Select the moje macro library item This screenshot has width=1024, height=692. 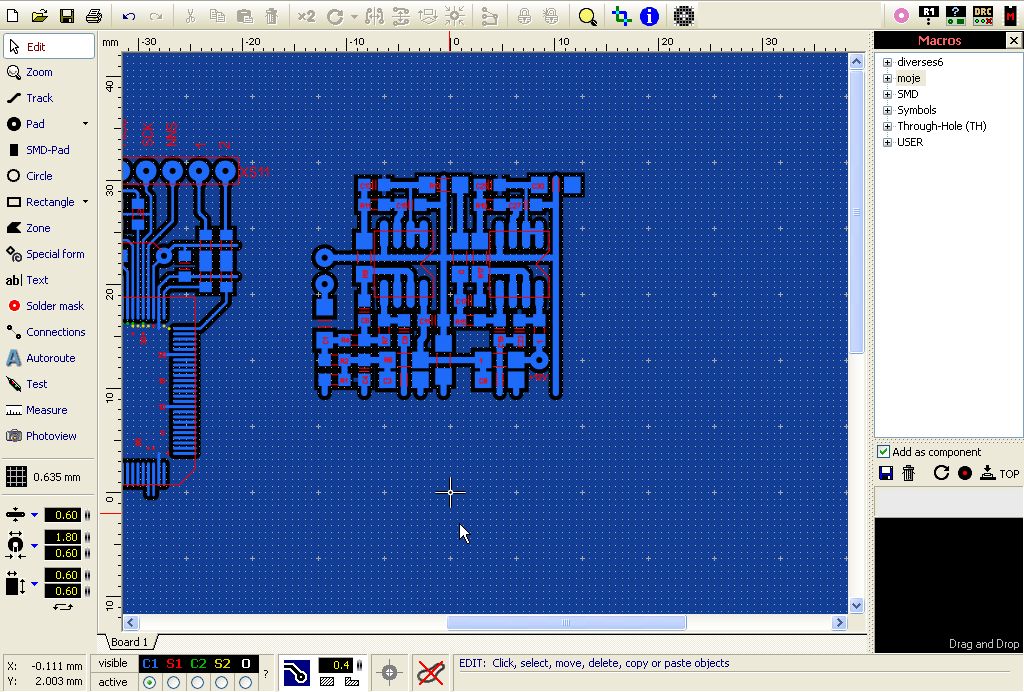pos(908,78)
